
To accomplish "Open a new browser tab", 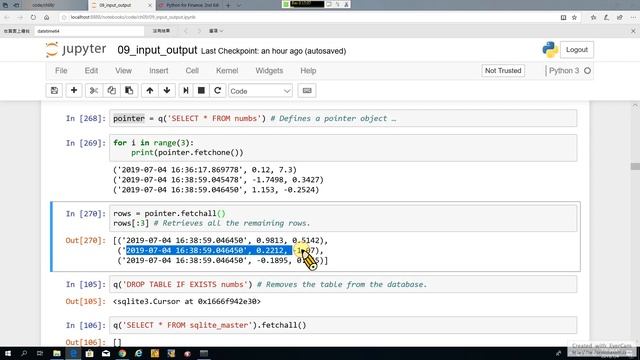I will 228,5.
